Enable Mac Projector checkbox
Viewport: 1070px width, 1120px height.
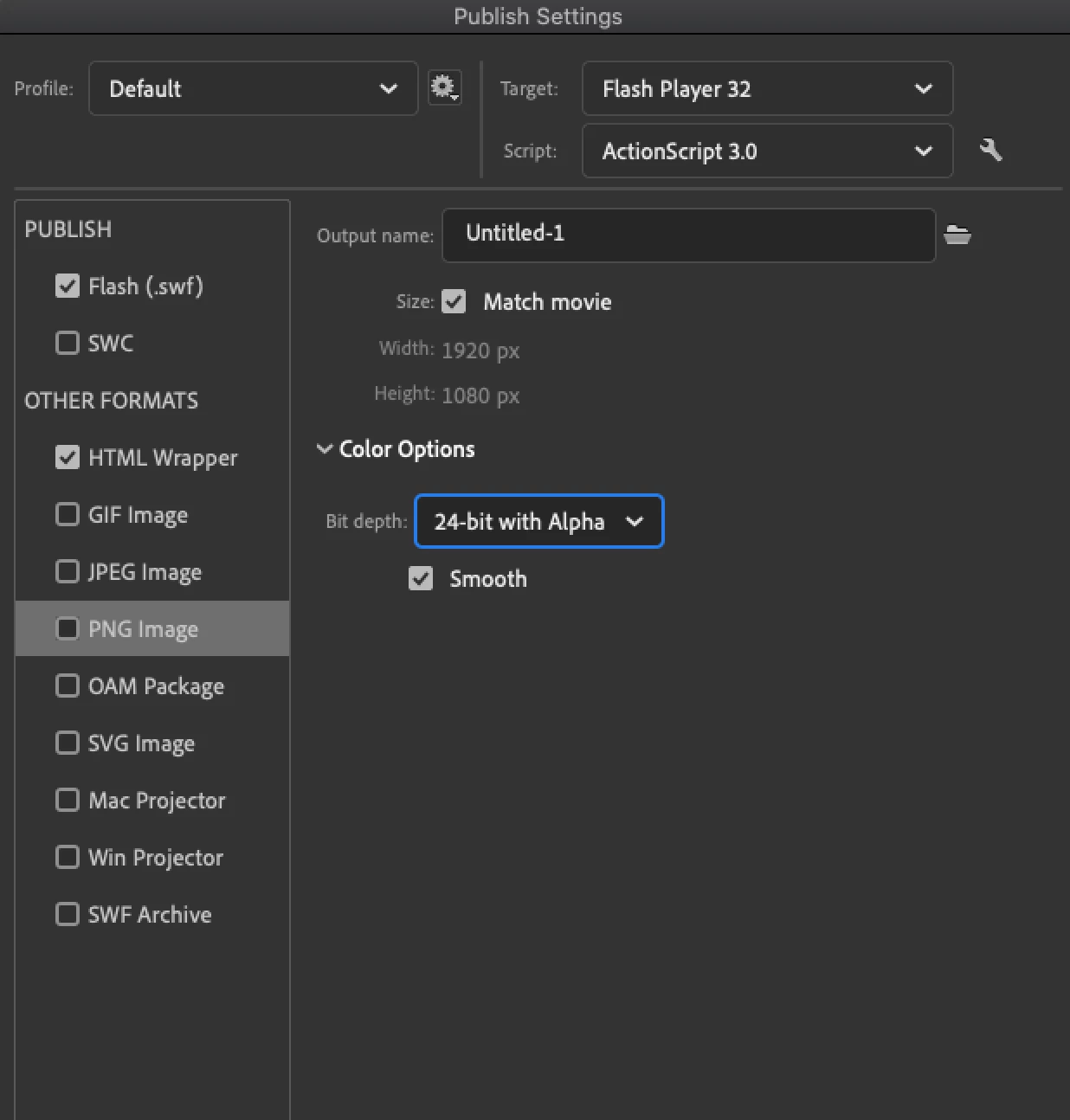(x=68, y=800)
